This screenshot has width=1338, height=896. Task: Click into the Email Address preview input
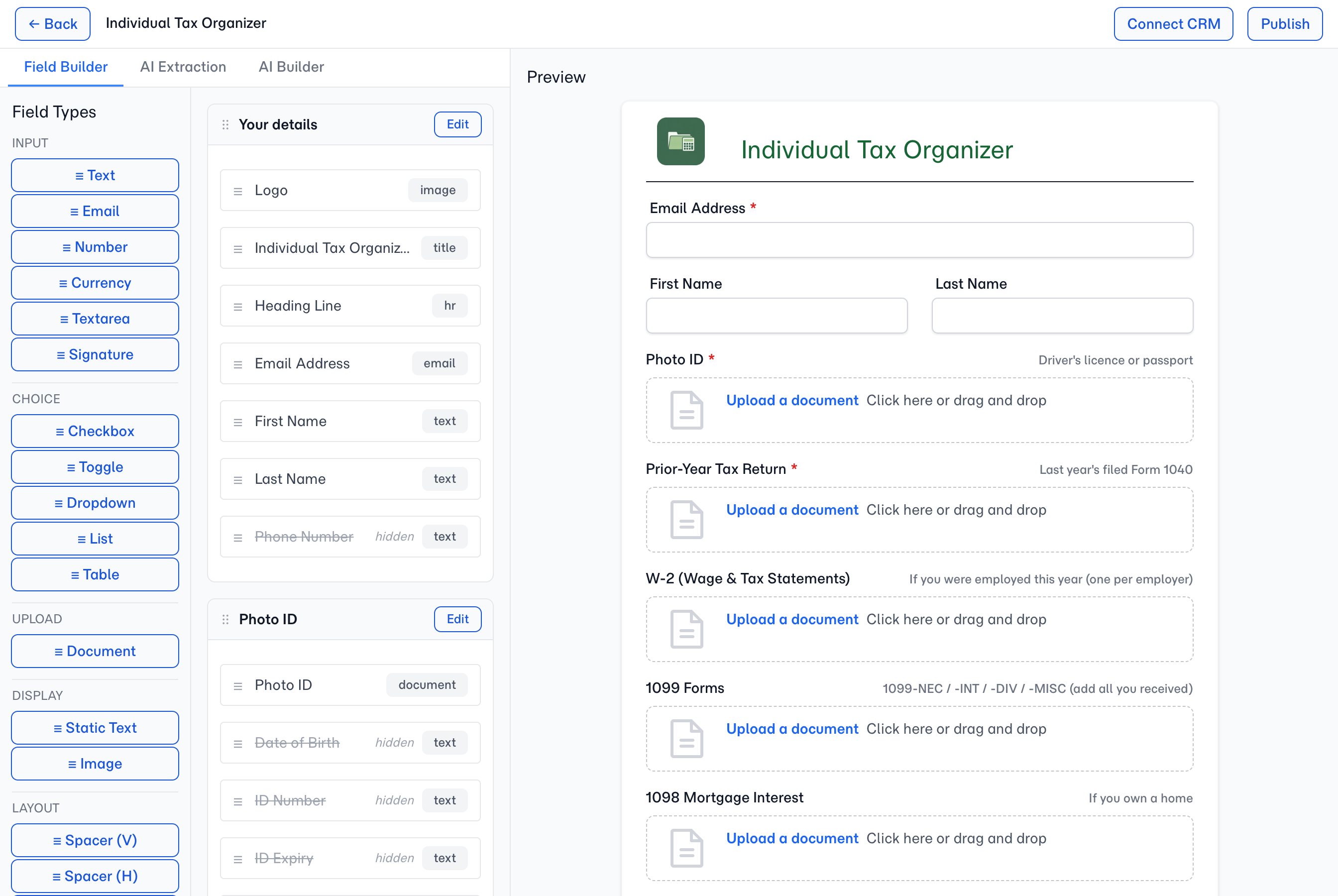coord(919,240)
